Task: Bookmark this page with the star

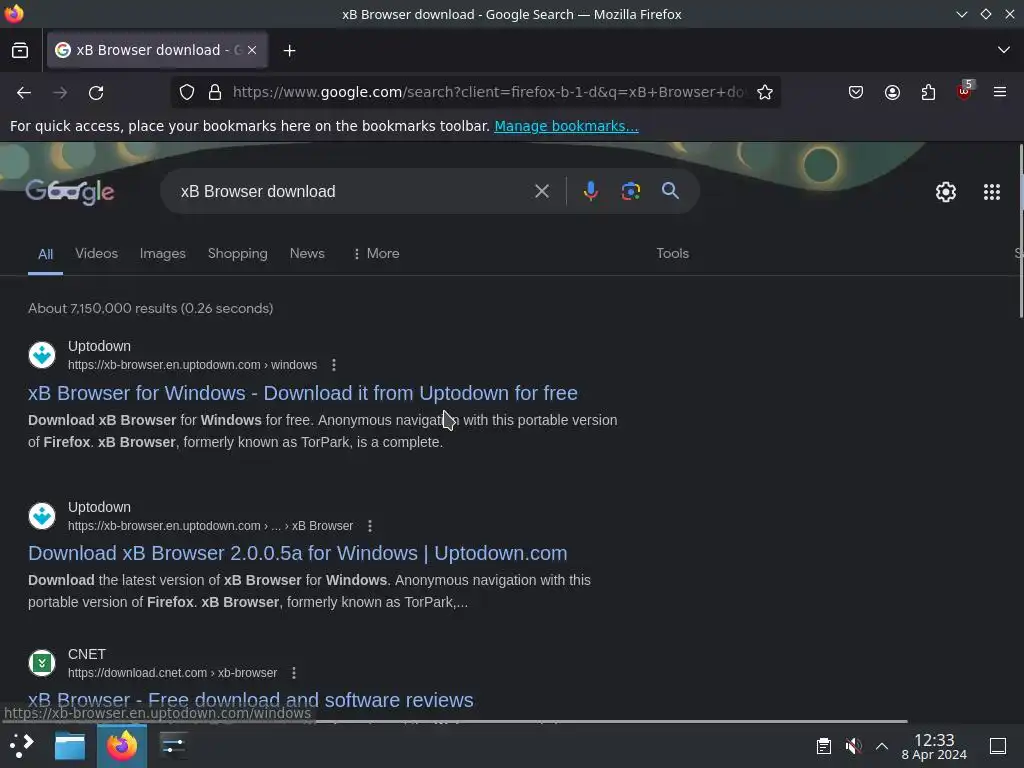Action: (765, 93)
